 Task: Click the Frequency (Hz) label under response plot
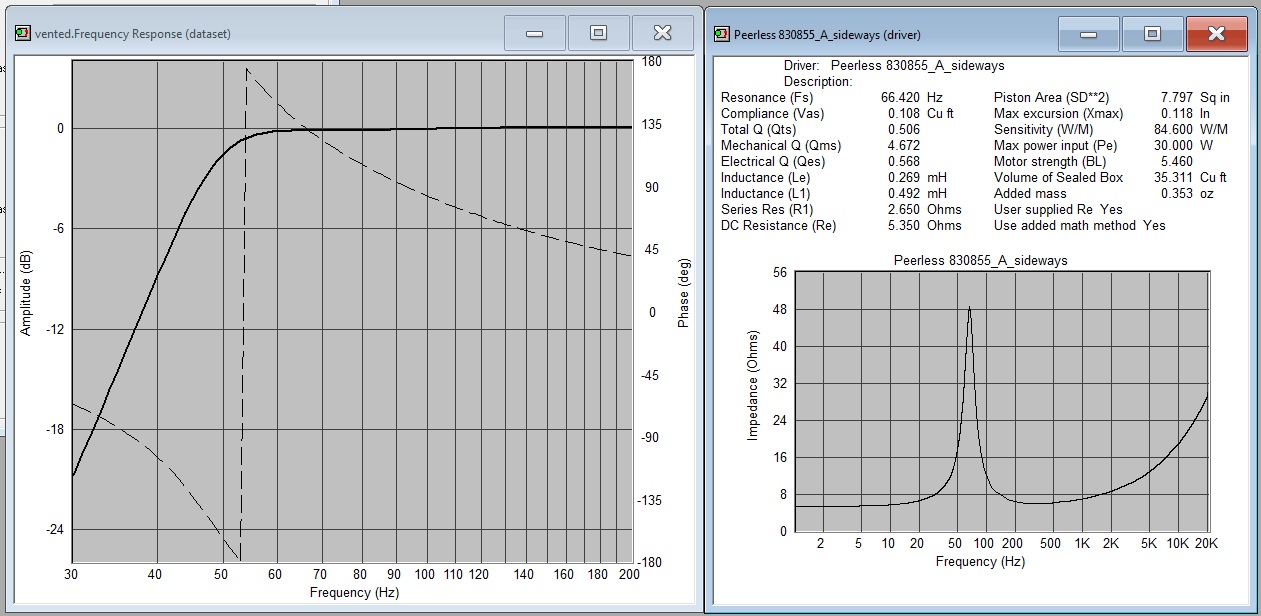tap(354, 593)
